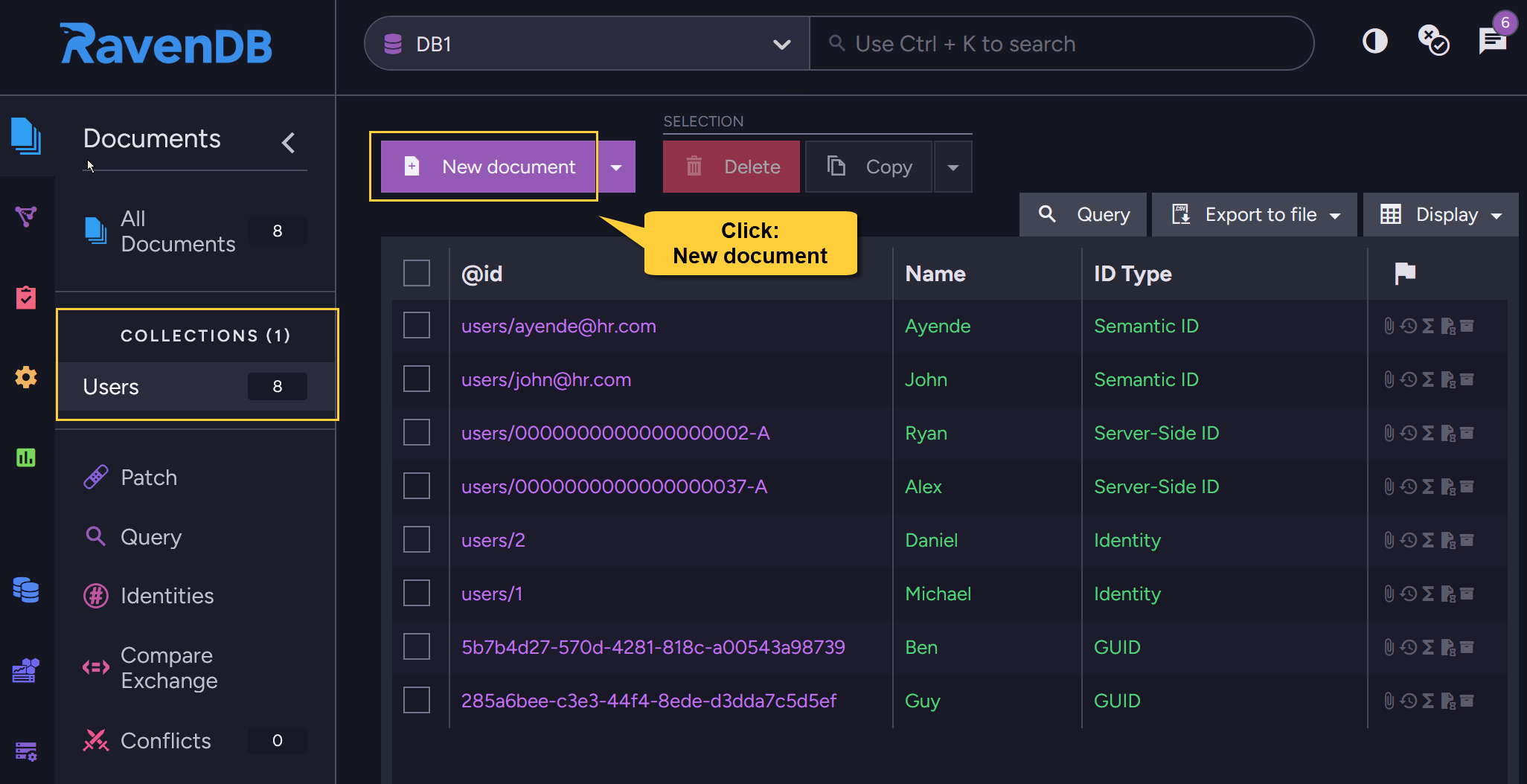The image size is (1527, 784).
Task: Click expiration document icon for Ryan row
Action: pyautogui.click(x=1447, y=433)
